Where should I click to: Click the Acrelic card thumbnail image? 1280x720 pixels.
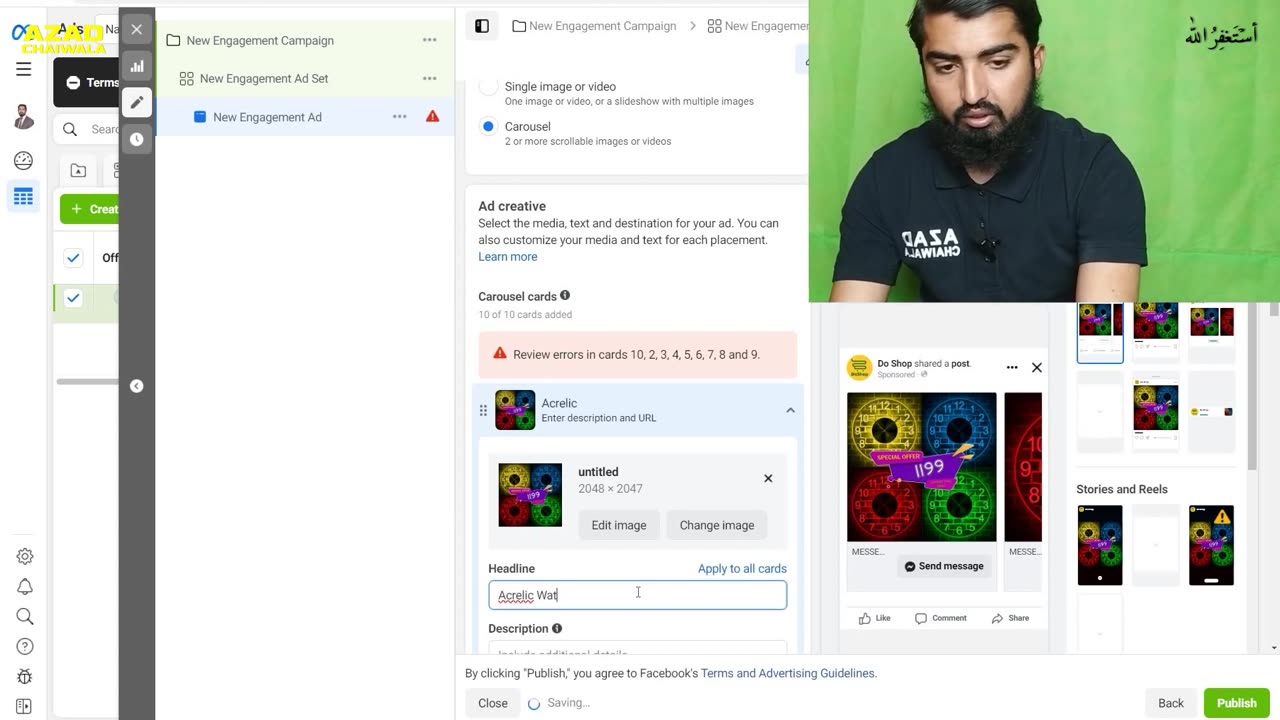click(515, 410)
